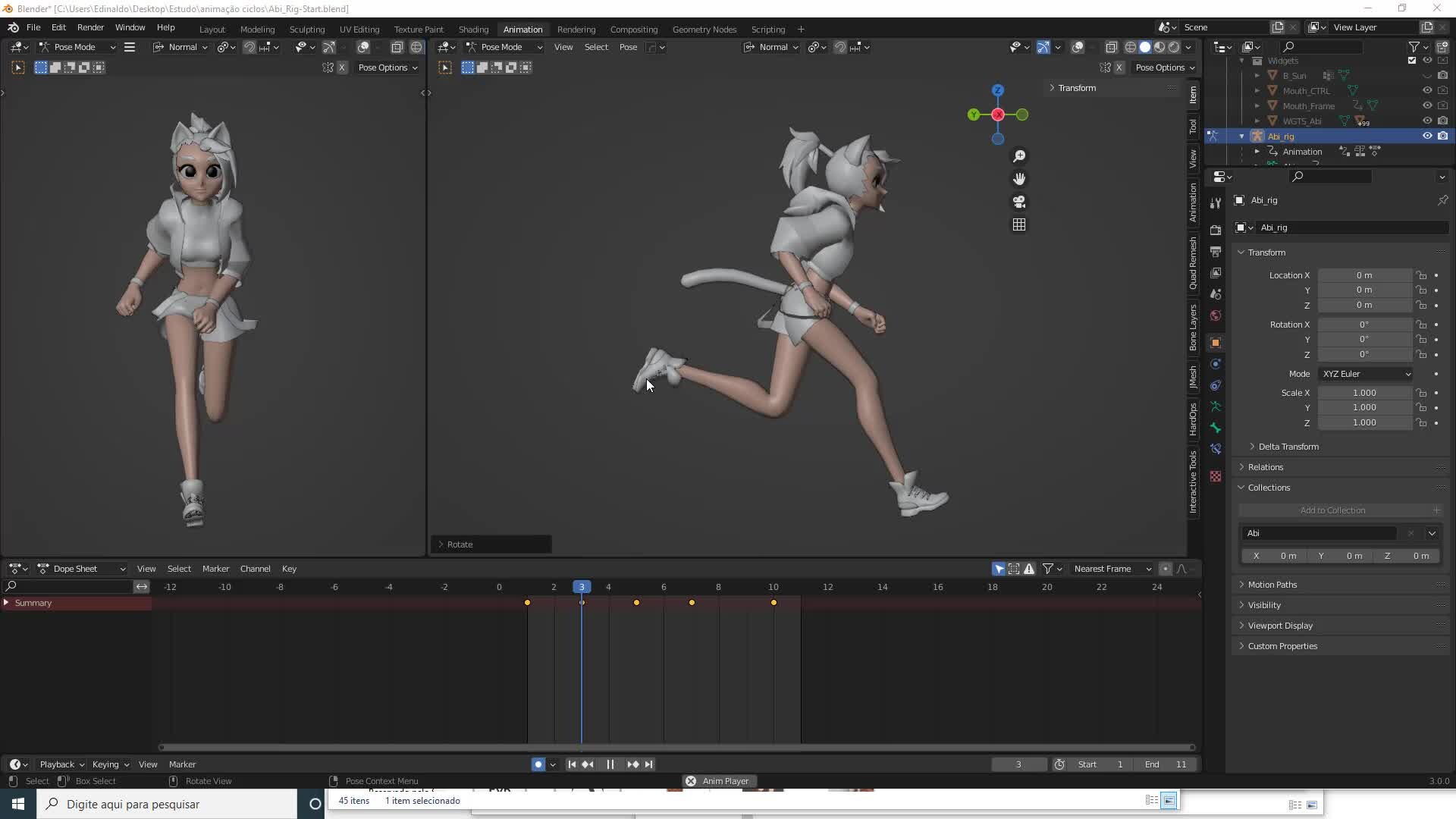Toggle the camera view icon in viewport gizmos
The image size is (1456, 819).
pos(1020,202)
